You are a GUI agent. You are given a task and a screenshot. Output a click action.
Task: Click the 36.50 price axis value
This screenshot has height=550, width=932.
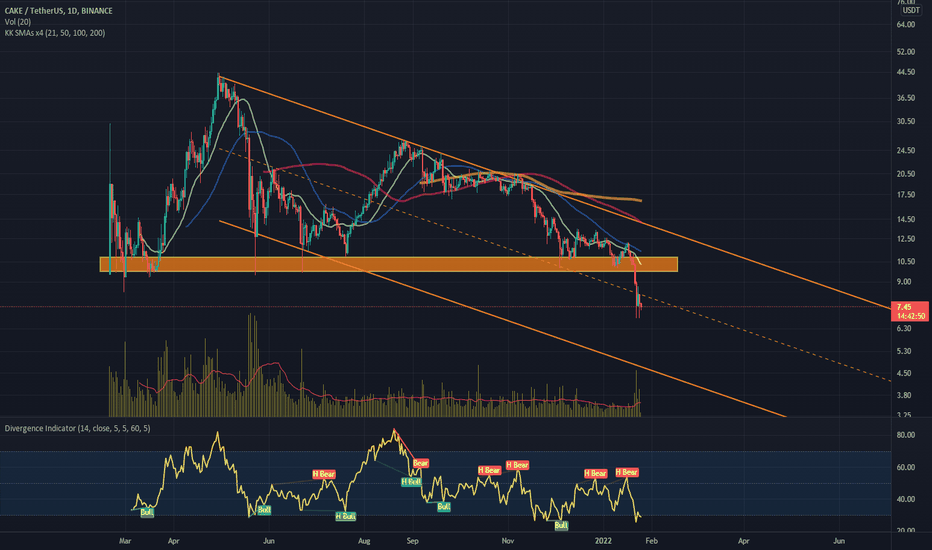pos(906,98)
